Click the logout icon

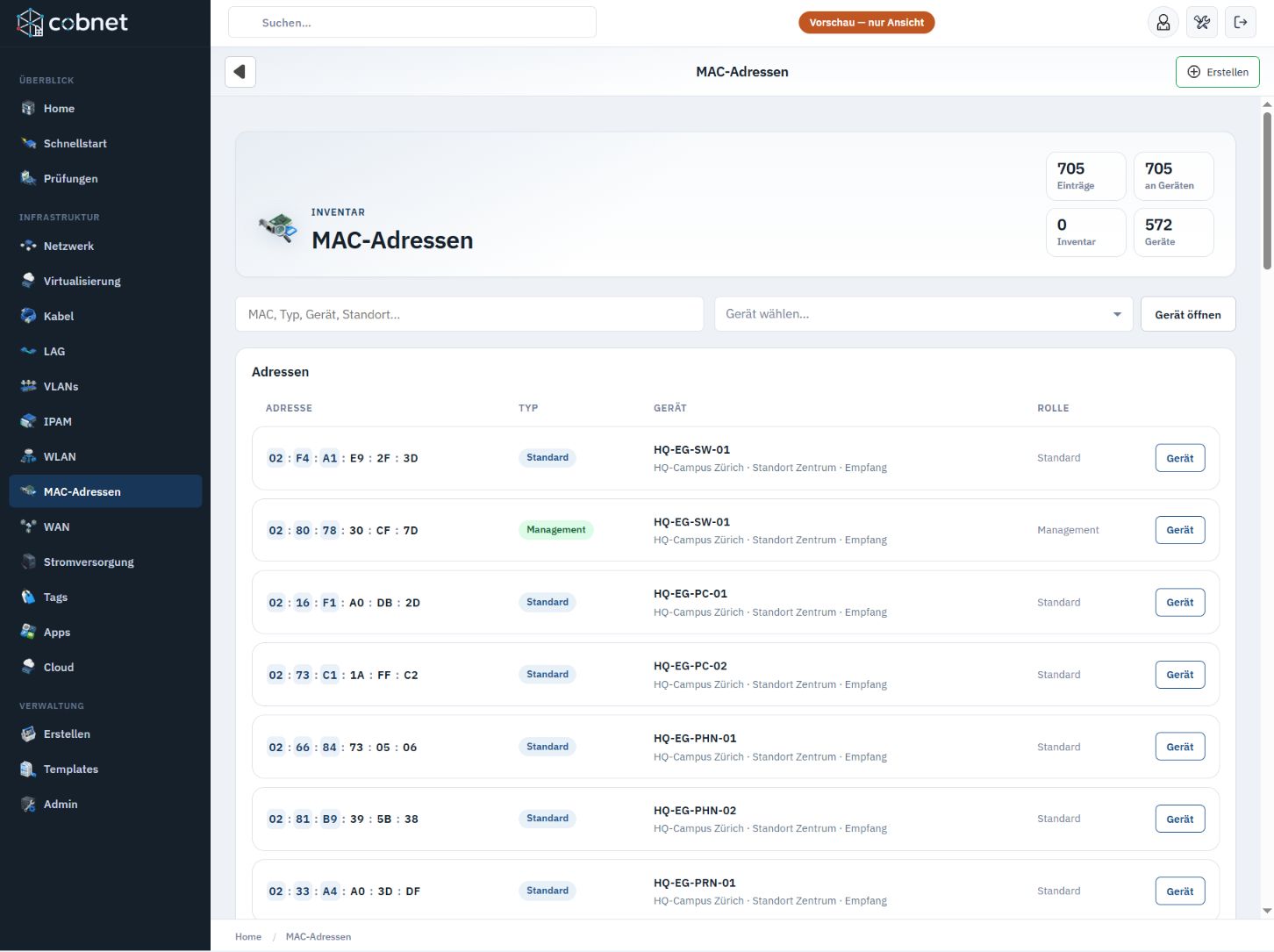tap(1241, 23)
